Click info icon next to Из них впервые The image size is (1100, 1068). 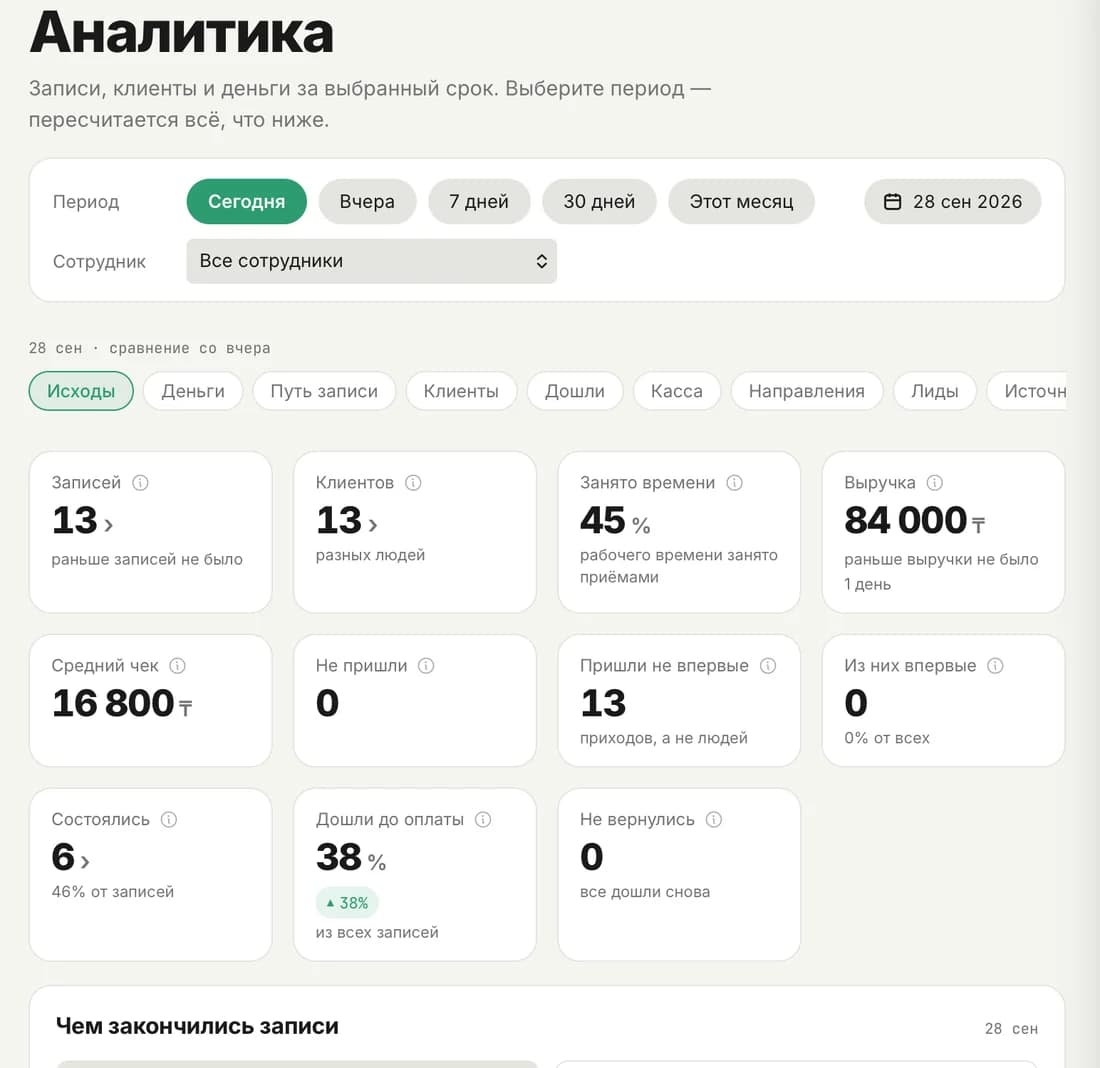995,666
